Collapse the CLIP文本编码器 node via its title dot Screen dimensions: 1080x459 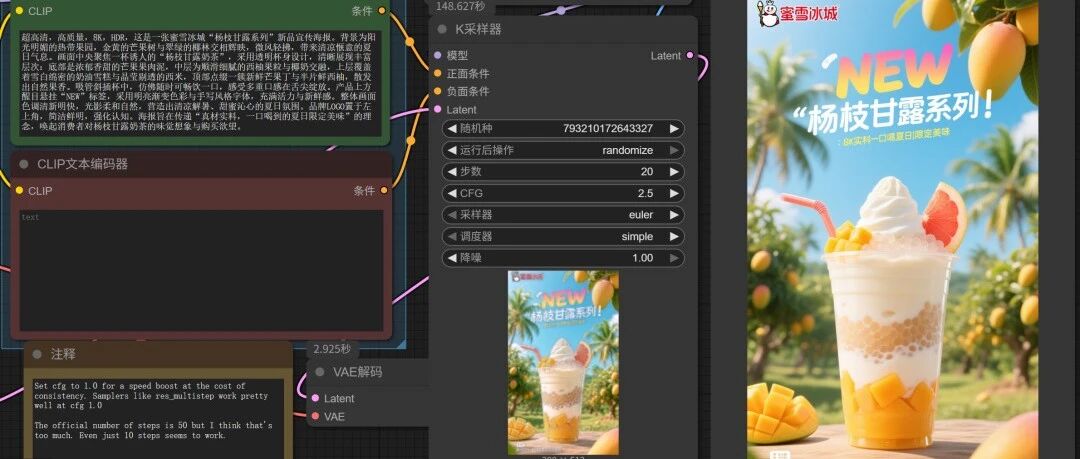pyautogui.click(x=24, y=164)
